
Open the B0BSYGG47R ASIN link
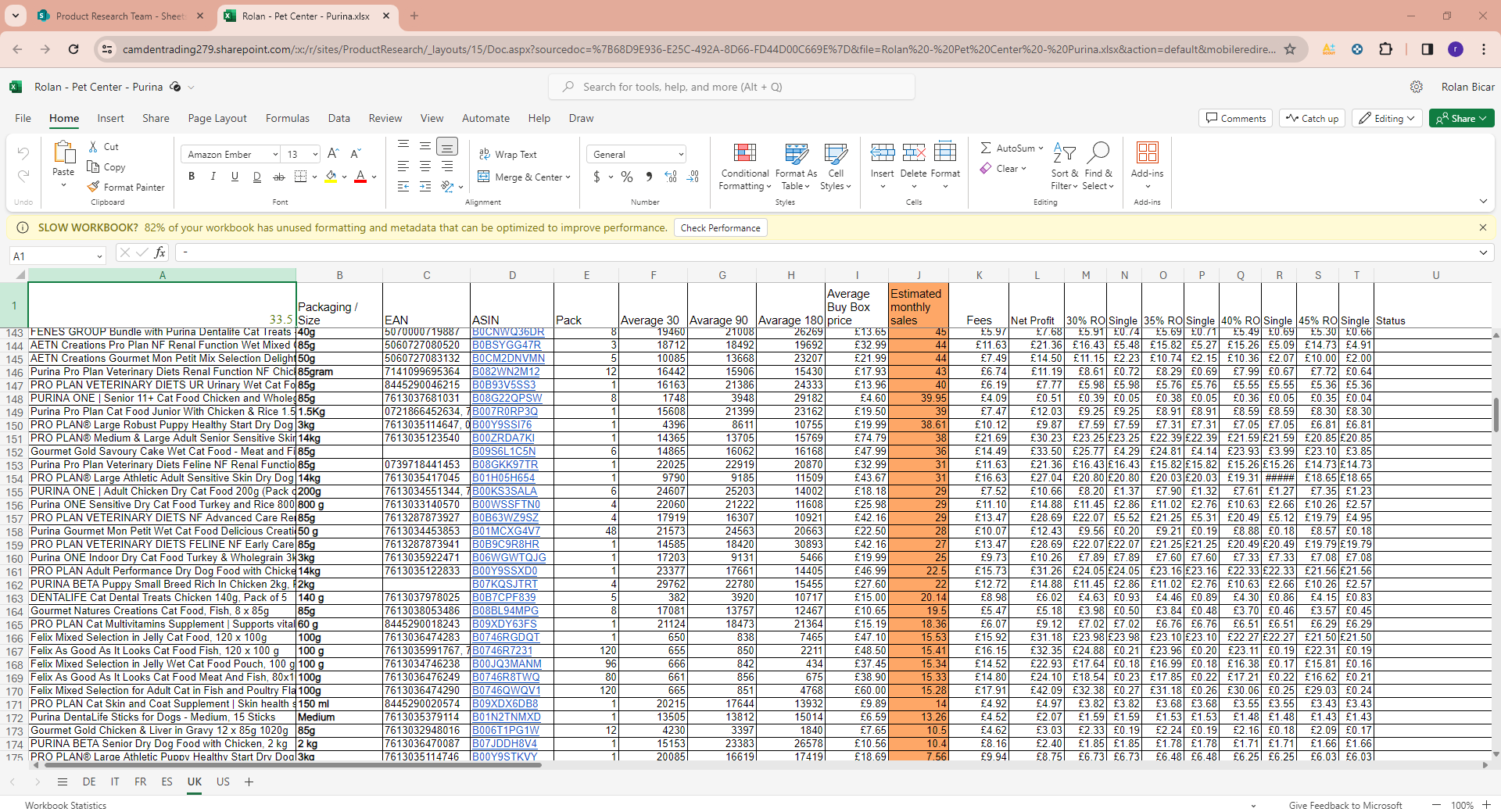pyautogui.click(x=506, y=345)
